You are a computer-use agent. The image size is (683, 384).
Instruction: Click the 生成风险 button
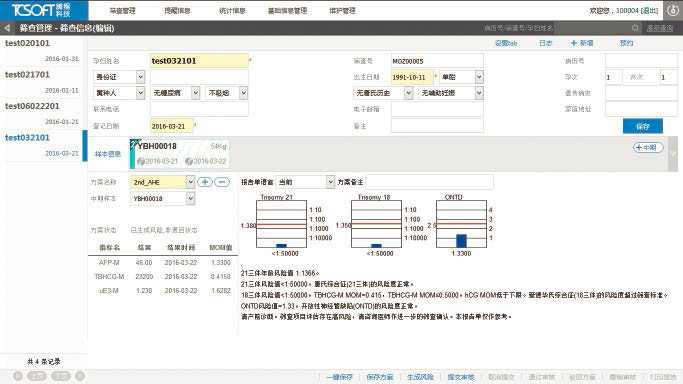pos(420,377)
